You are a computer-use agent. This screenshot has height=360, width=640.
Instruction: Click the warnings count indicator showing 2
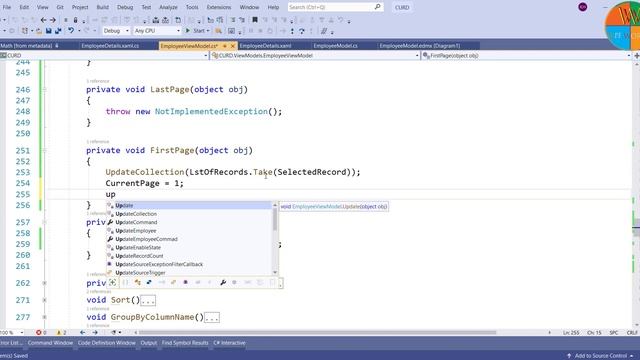point(61,333)
